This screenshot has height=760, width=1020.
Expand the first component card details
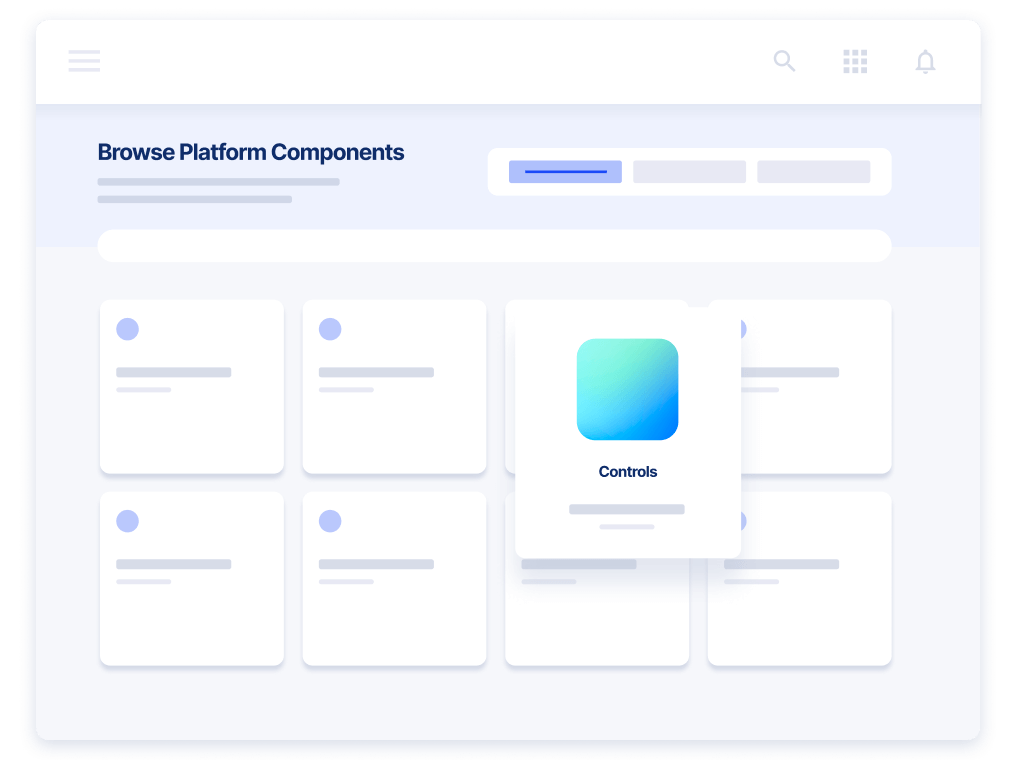(191, 387)
